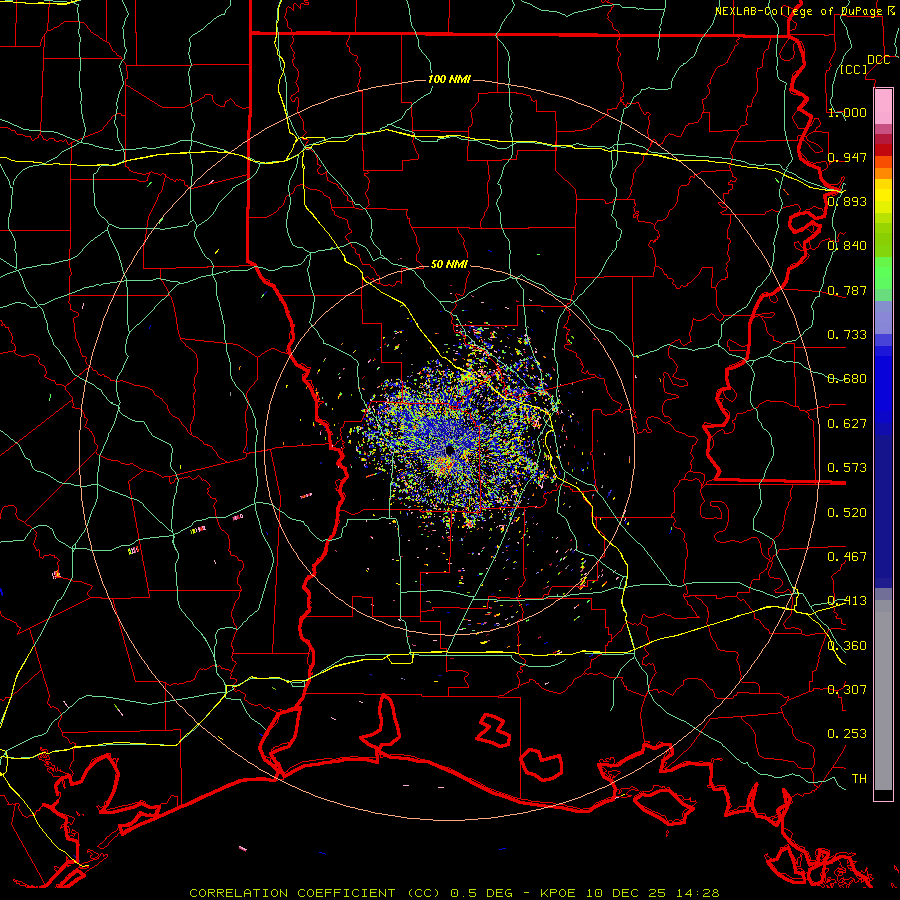This screenshot has height=900, width=900.
Task: Pick the orange swatch on the color bar
Action: pos(883,173)
